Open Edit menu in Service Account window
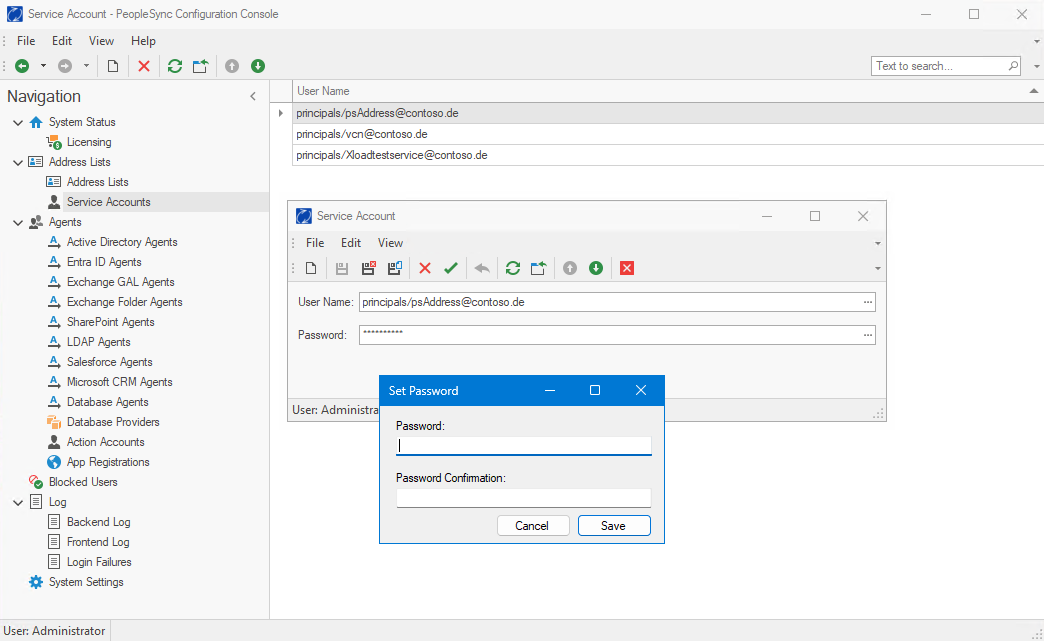Screen dimensions: 1044x641 351,243
